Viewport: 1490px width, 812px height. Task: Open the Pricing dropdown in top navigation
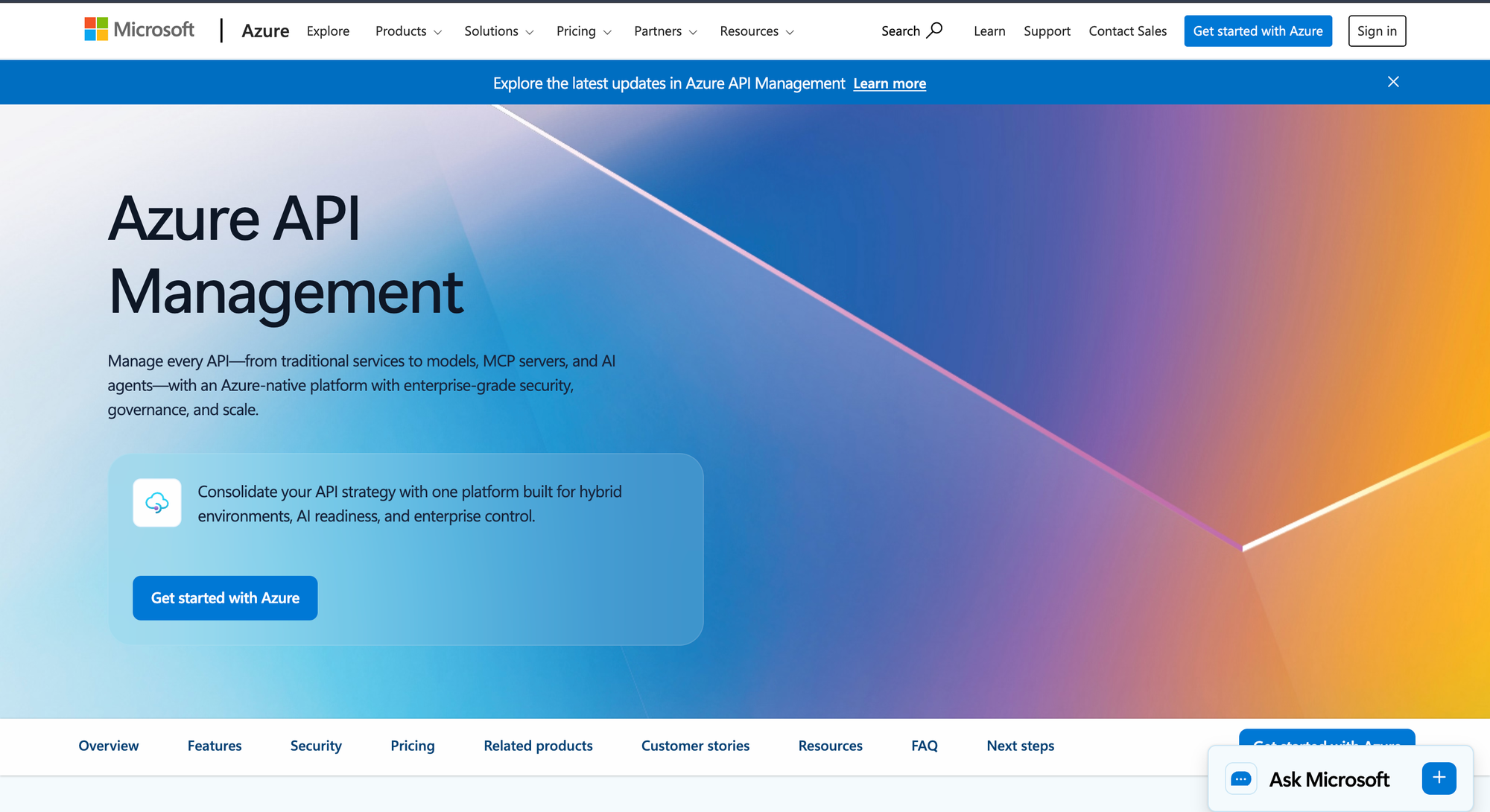point(584,31)
